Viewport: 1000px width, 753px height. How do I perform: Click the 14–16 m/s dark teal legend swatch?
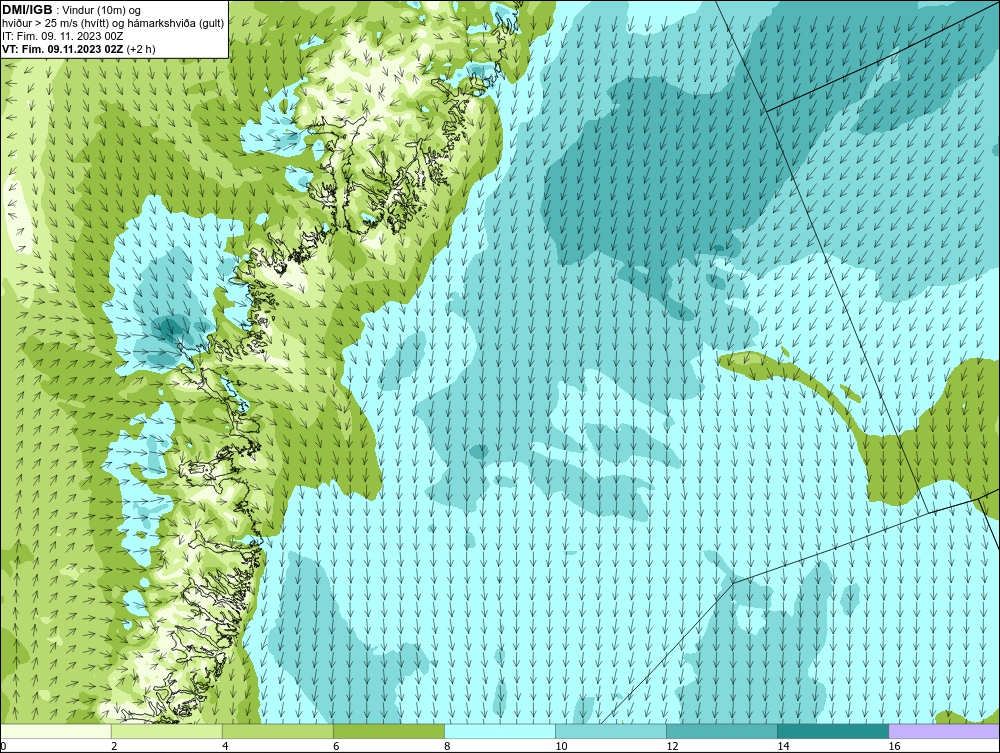pos(833,731)
